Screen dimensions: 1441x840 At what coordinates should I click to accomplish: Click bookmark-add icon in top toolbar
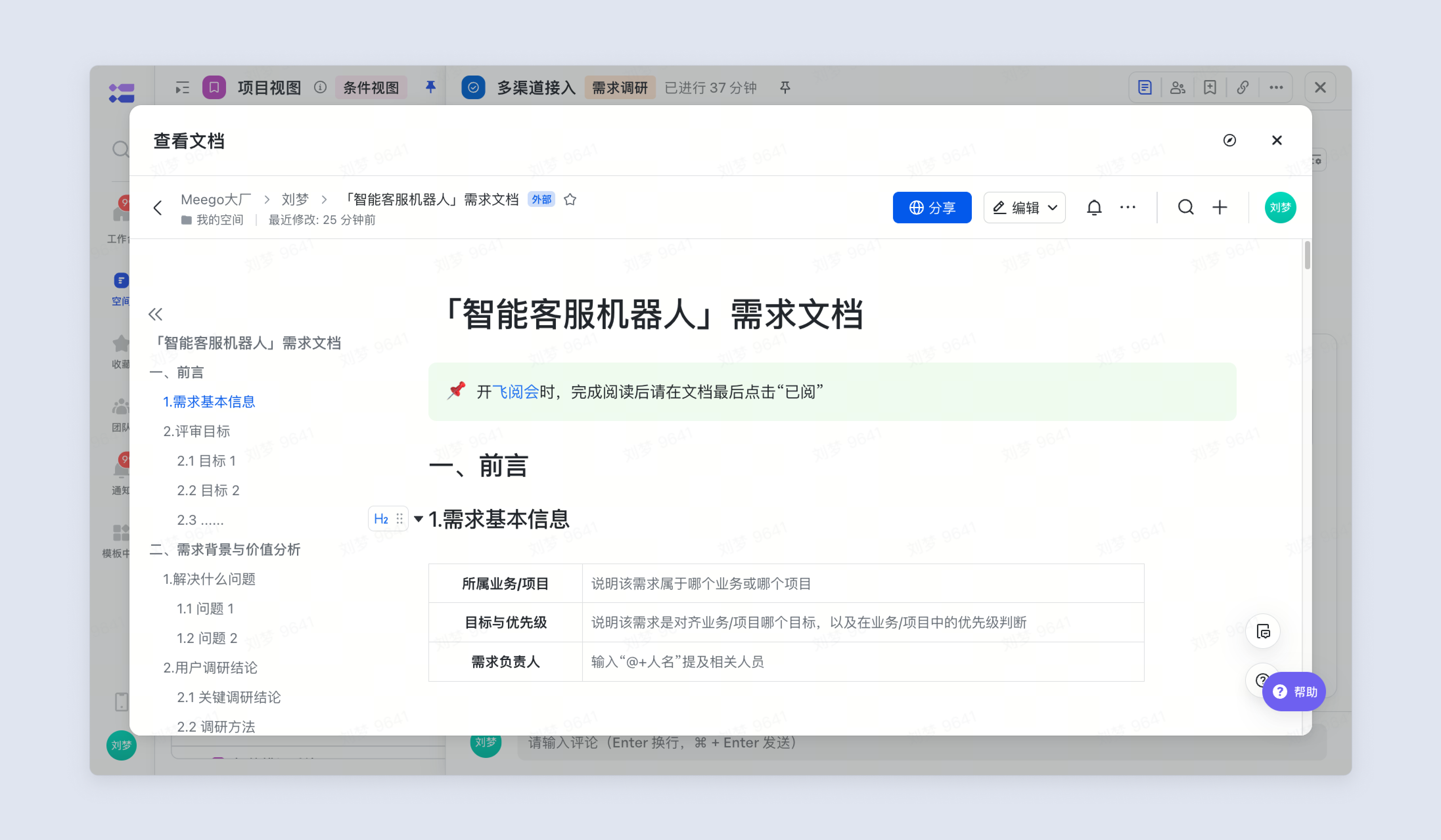[x=1210, y=87]
